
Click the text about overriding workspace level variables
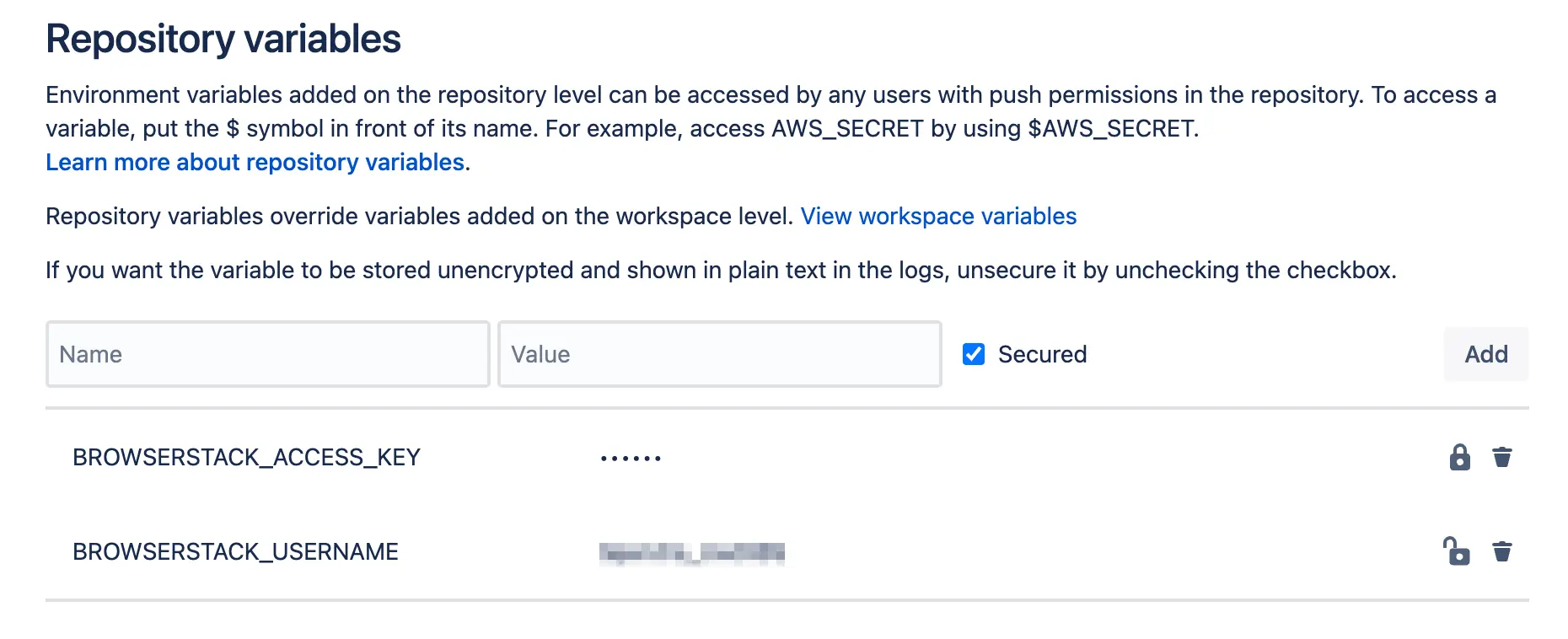click(419, 217)
